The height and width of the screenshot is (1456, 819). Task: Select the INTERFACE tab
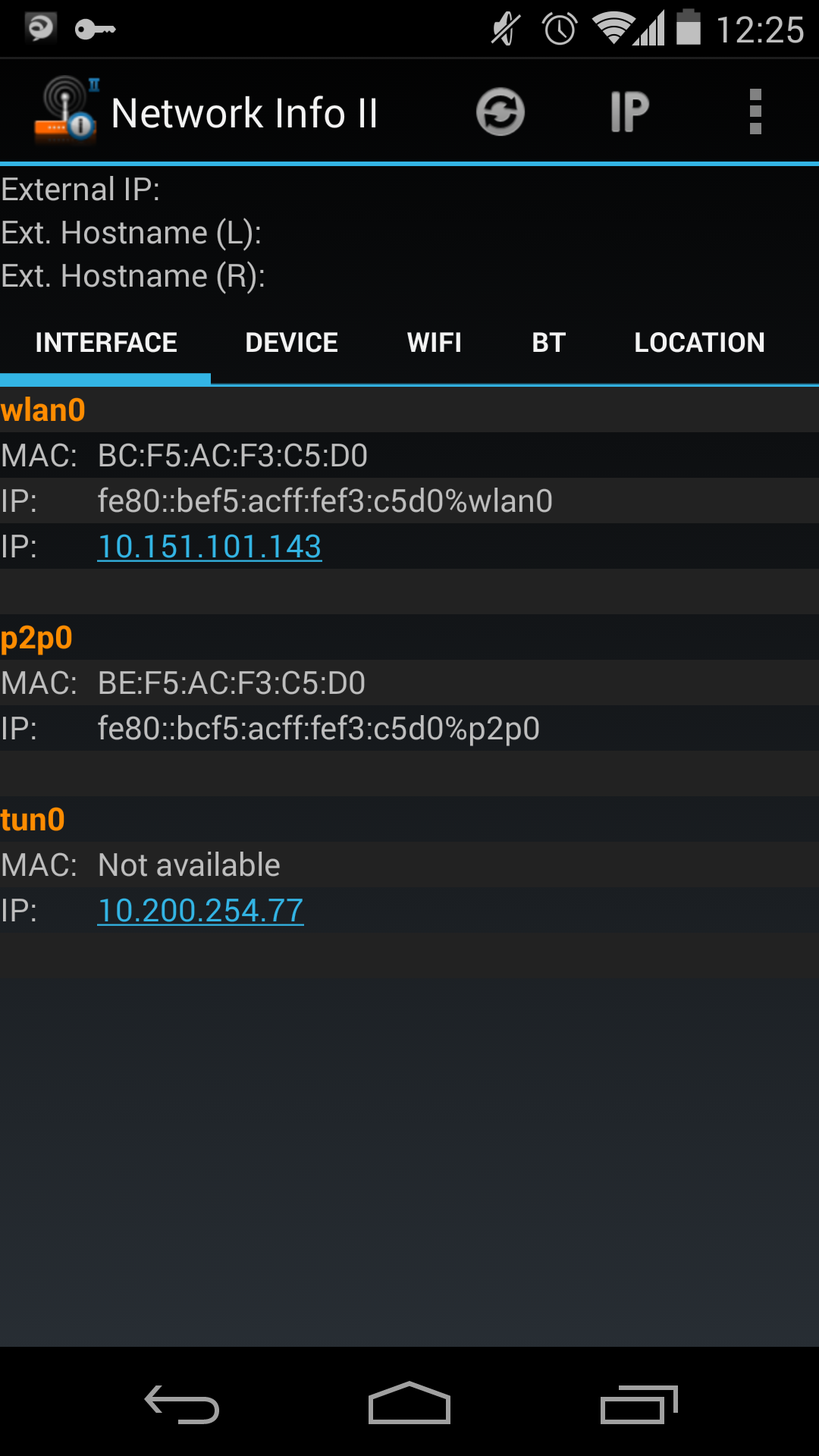tap(106, 343)
